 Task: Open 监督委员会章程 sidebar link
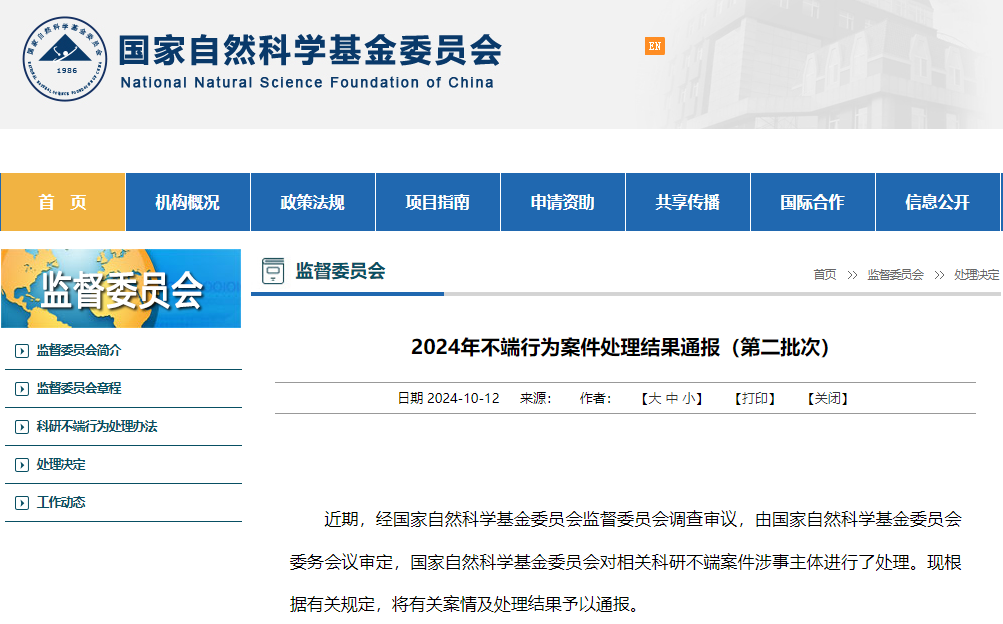(79, 388)
